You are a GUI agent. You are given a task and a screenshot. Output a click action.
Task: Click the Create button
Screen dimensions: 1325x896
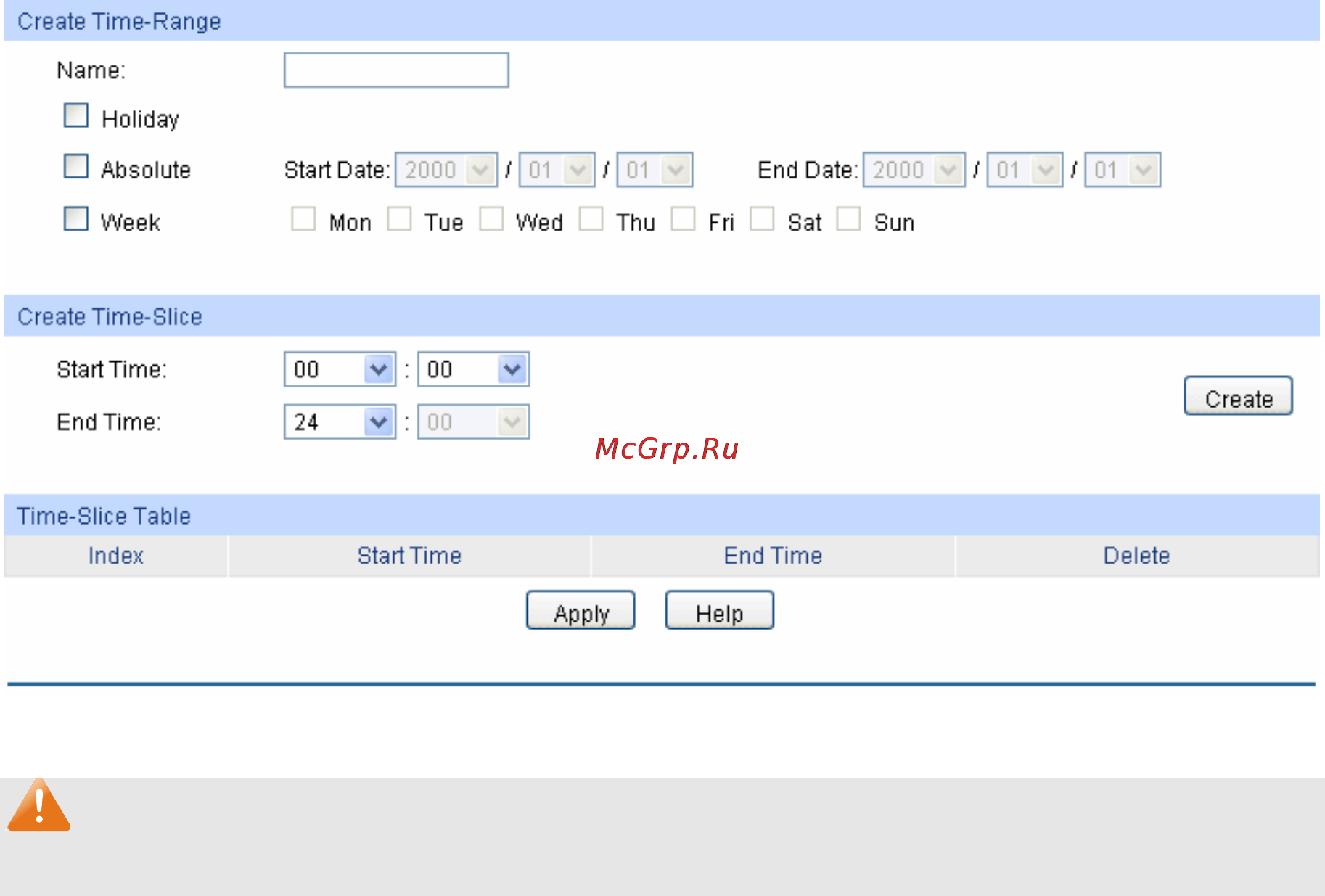1239,396
